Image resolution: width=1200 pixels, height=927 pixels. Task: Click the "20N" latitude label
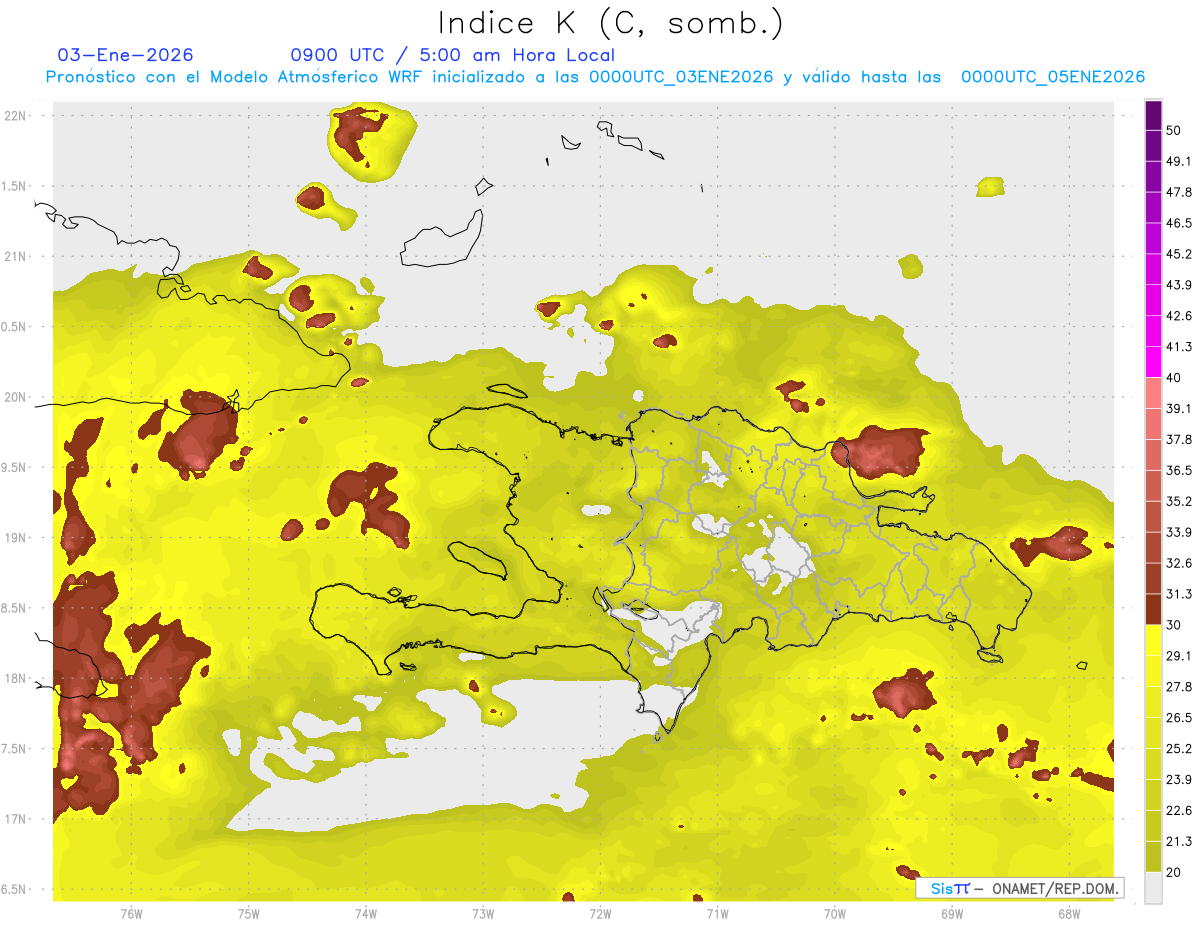[17, 397]
